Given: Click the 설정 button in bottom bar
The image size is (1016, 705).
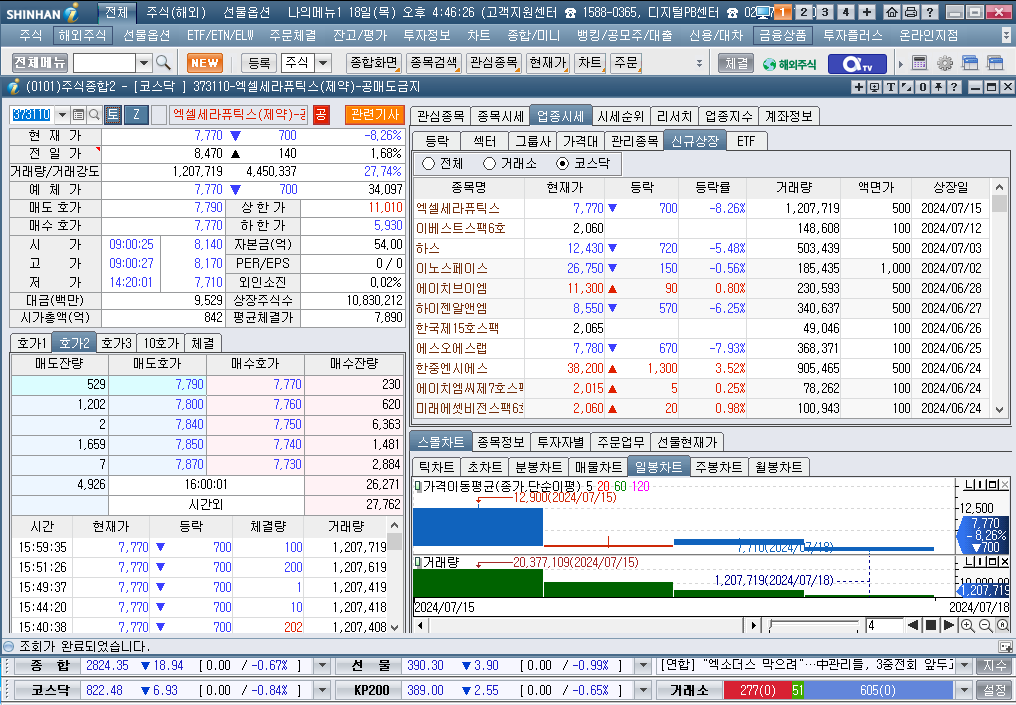Looking at the screenshot, I should coord(995,690).
